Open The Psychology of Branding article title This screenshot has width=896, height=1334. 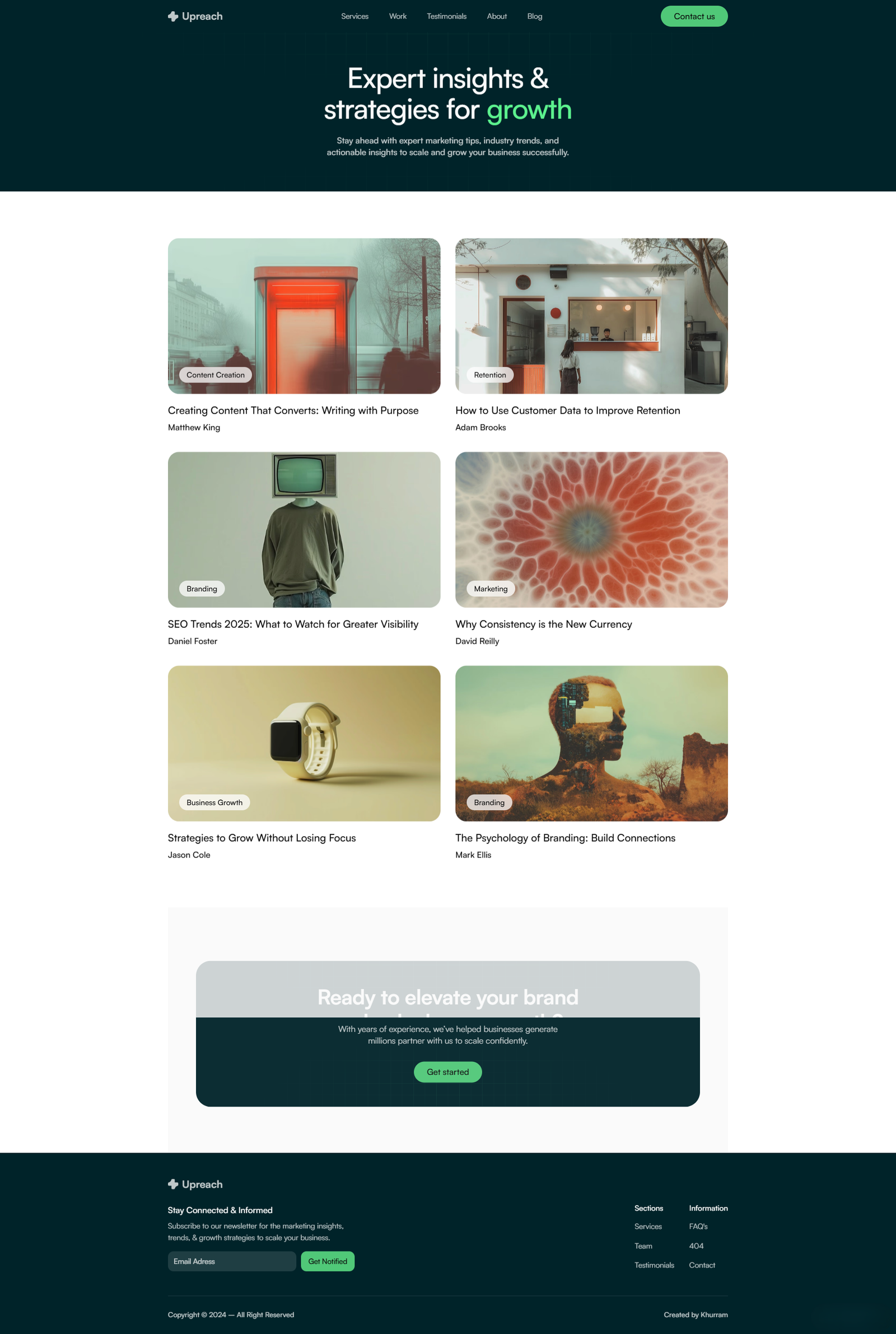(x=565, y=838)
